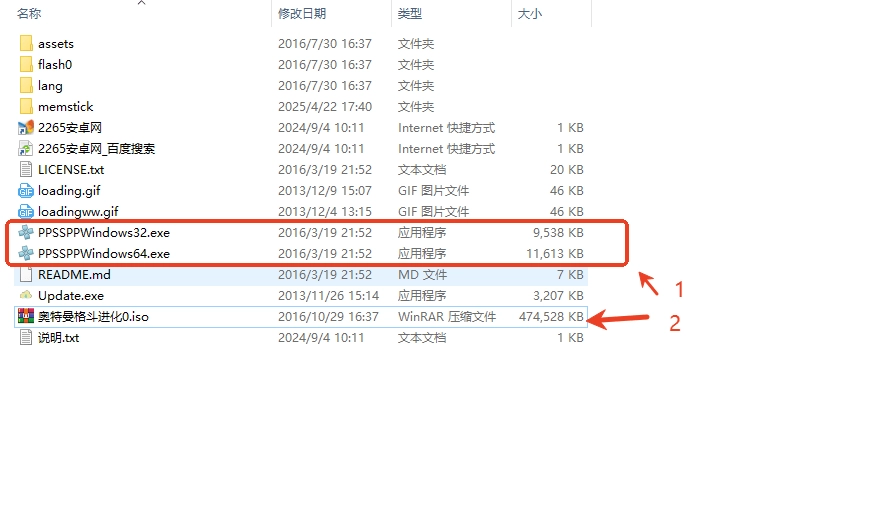Click the WinRAR icon of the .iso file

pos(26,317)
